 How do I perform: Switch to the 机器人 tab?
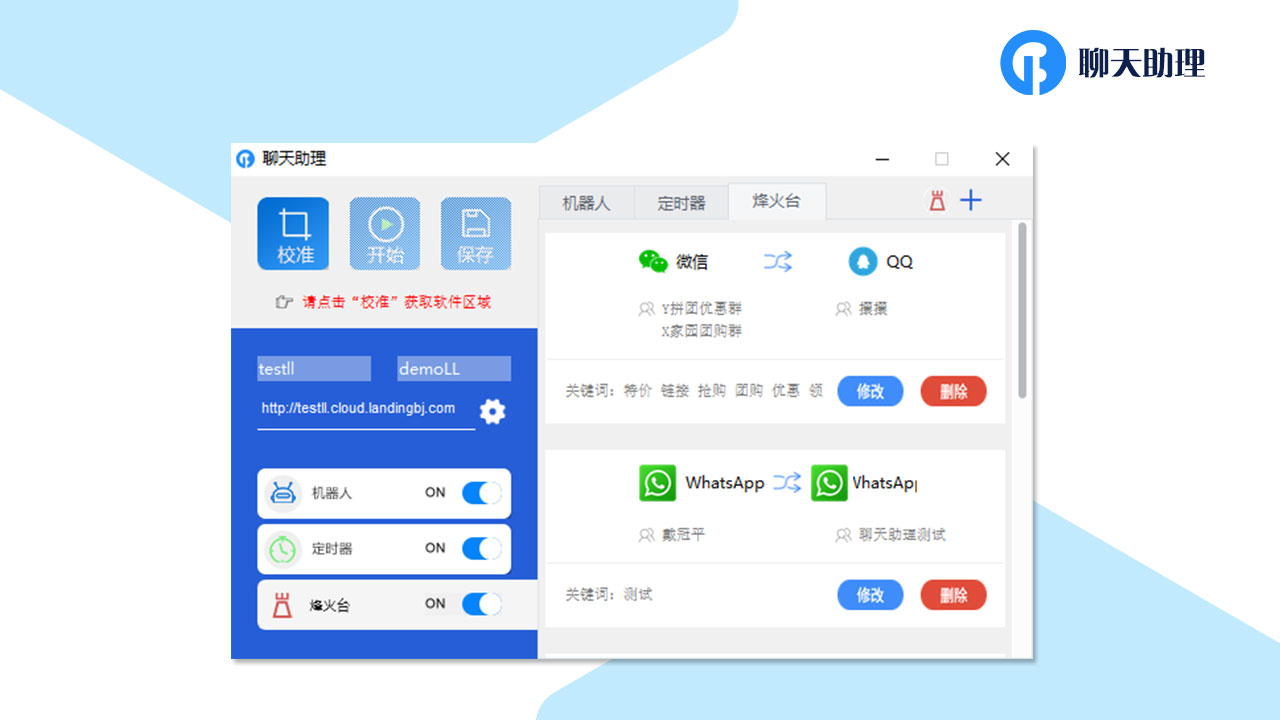pyautogui.click(x=588, y=202)
